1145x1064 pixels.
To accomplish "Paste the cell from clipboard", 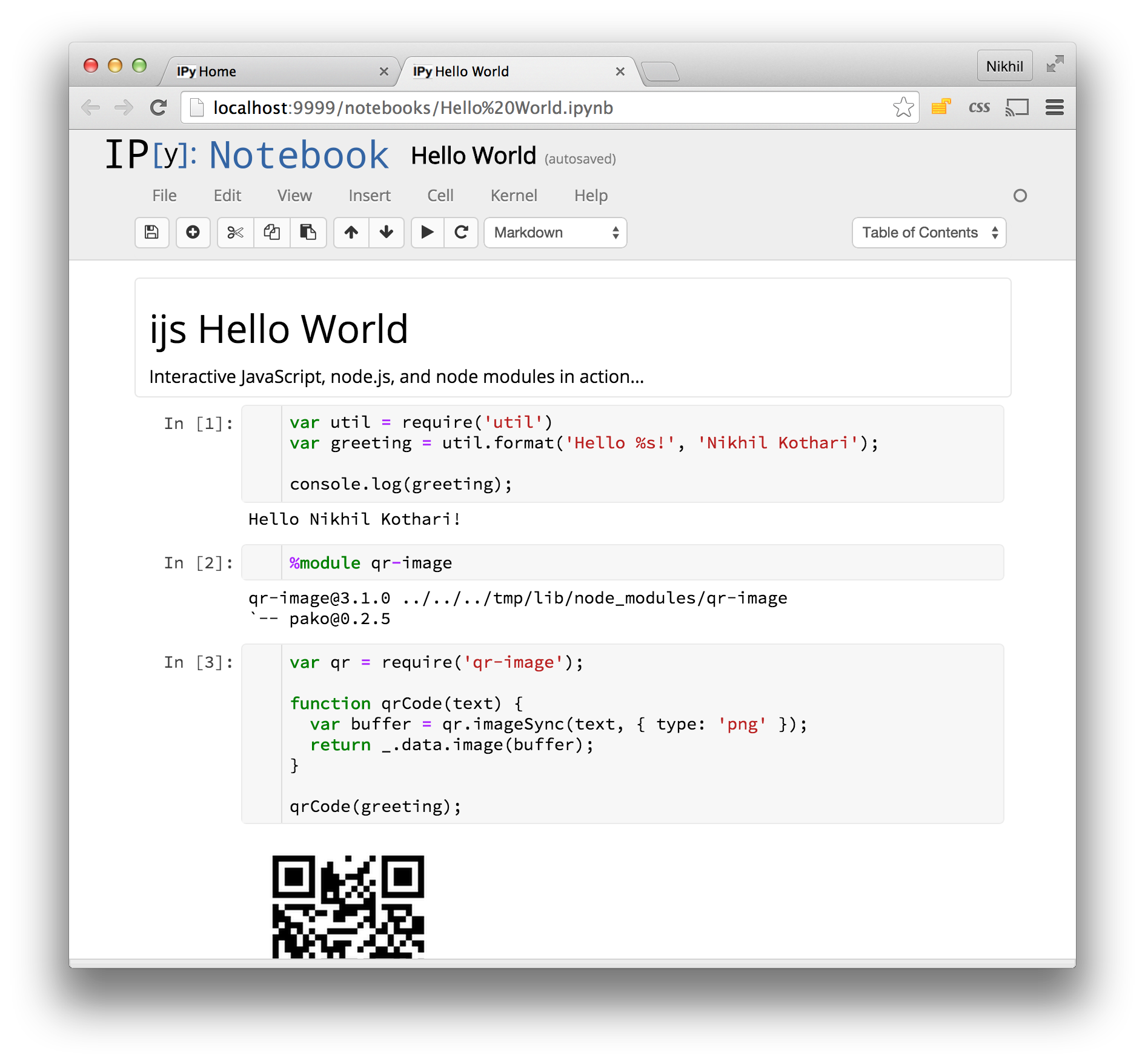I will click(308, 233).
